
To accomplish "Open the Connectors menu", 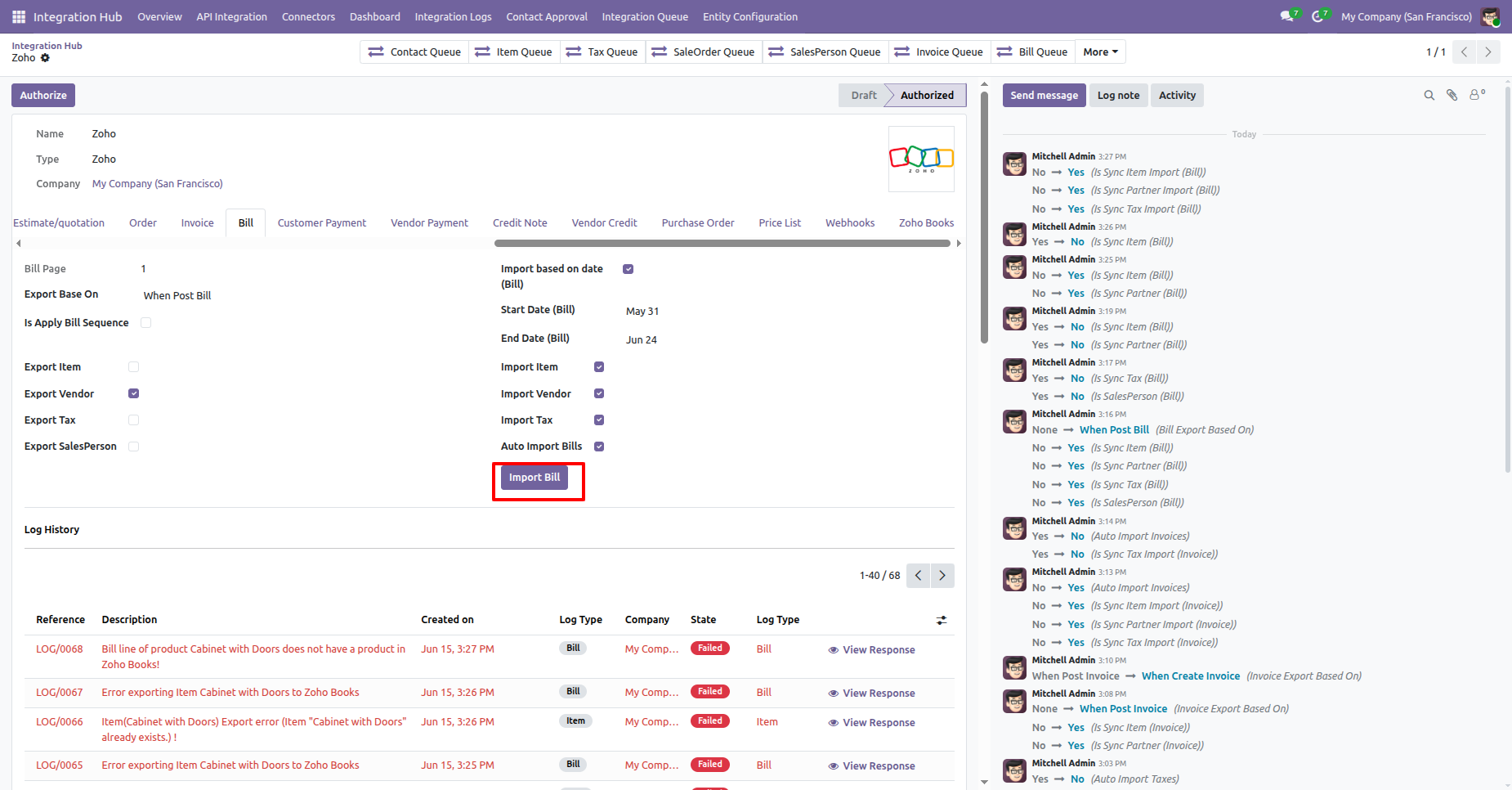I will click(308, 16).
